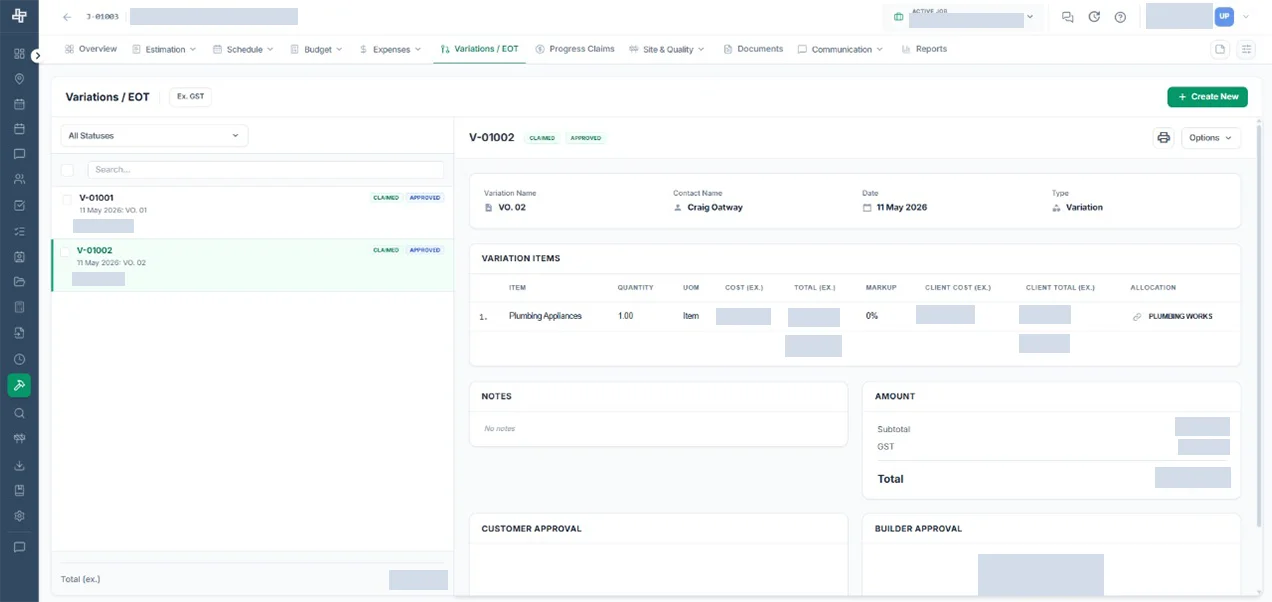Click the settings gear in sidebar
1272x602 pixels.
(19, 516)
